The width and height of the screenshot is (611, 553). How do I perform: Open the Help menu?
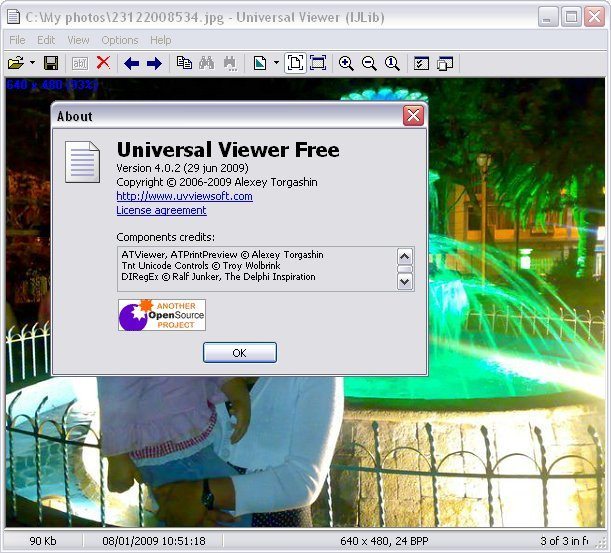point(161,40)
